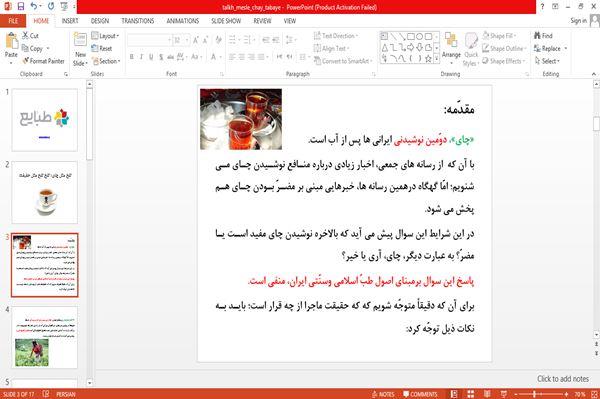
Task: Switch to the ANIMATIONS tab
Action: 183,21
